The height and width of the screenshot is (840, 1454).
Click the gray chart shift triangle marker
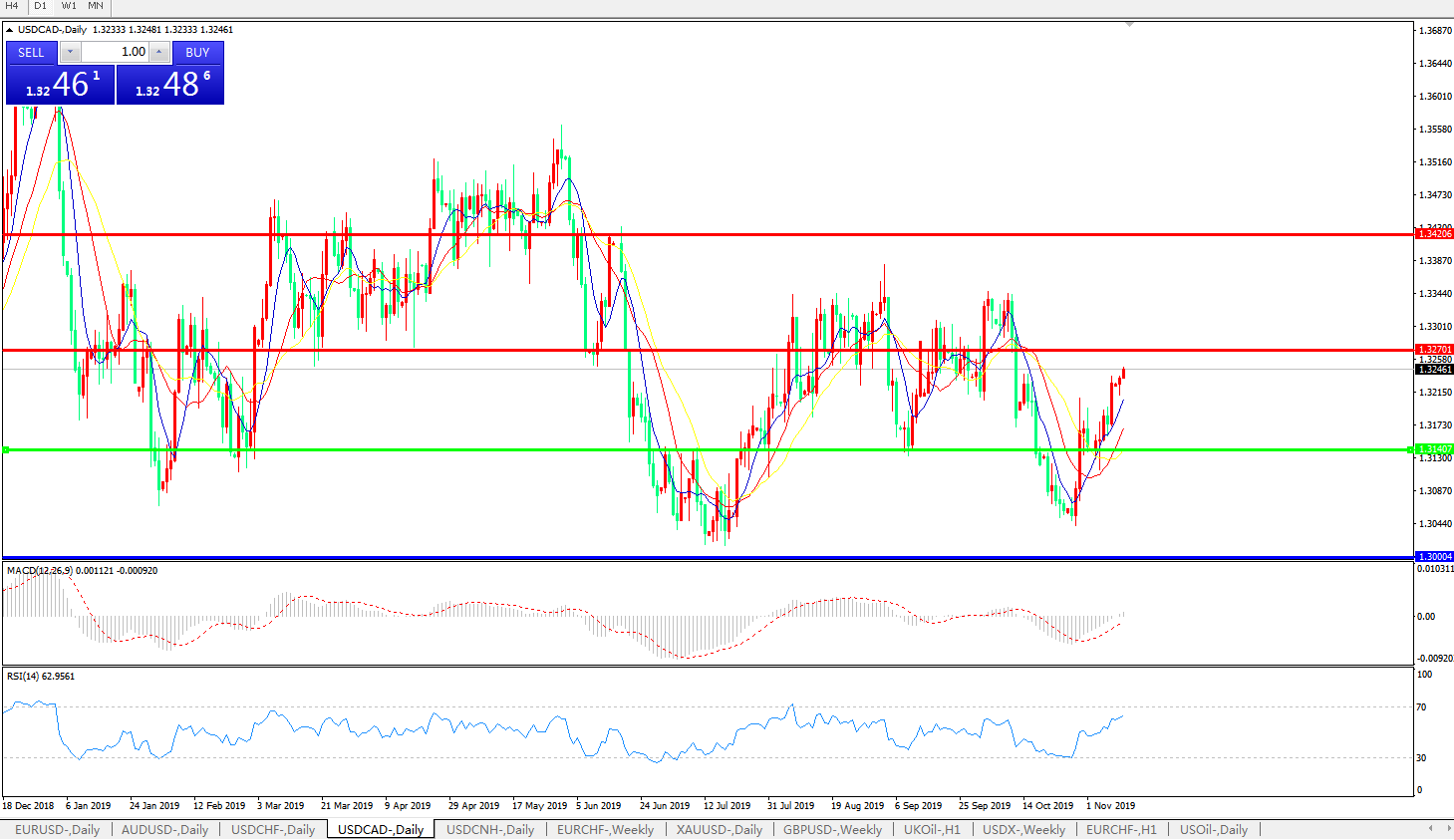(1129, 24)
